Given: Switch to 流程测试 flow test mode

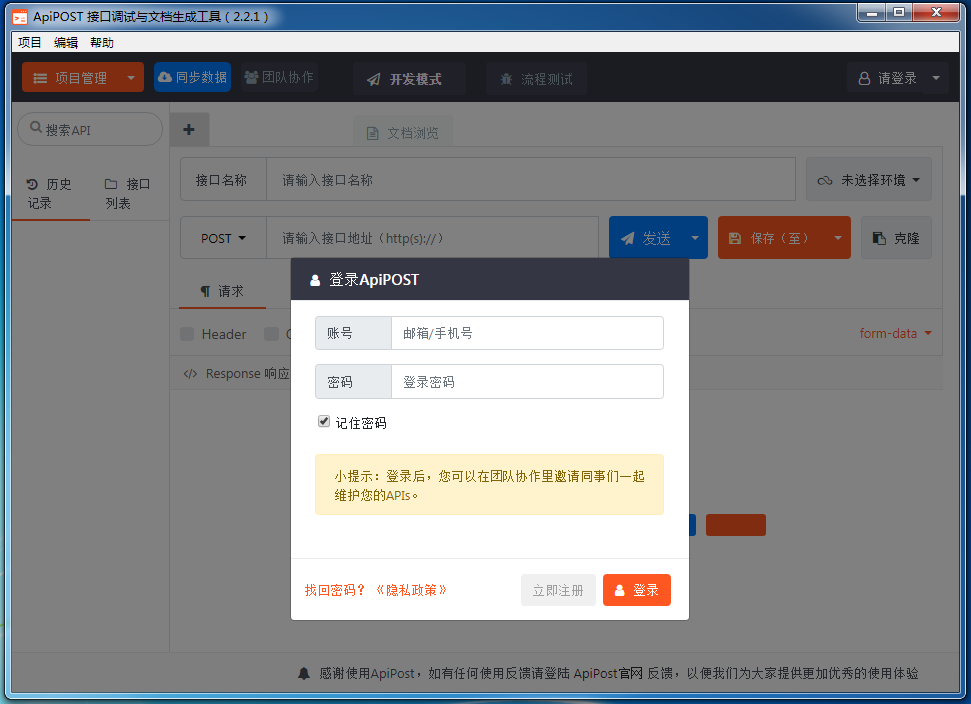Looking at the screenshot, I should 536,79.
